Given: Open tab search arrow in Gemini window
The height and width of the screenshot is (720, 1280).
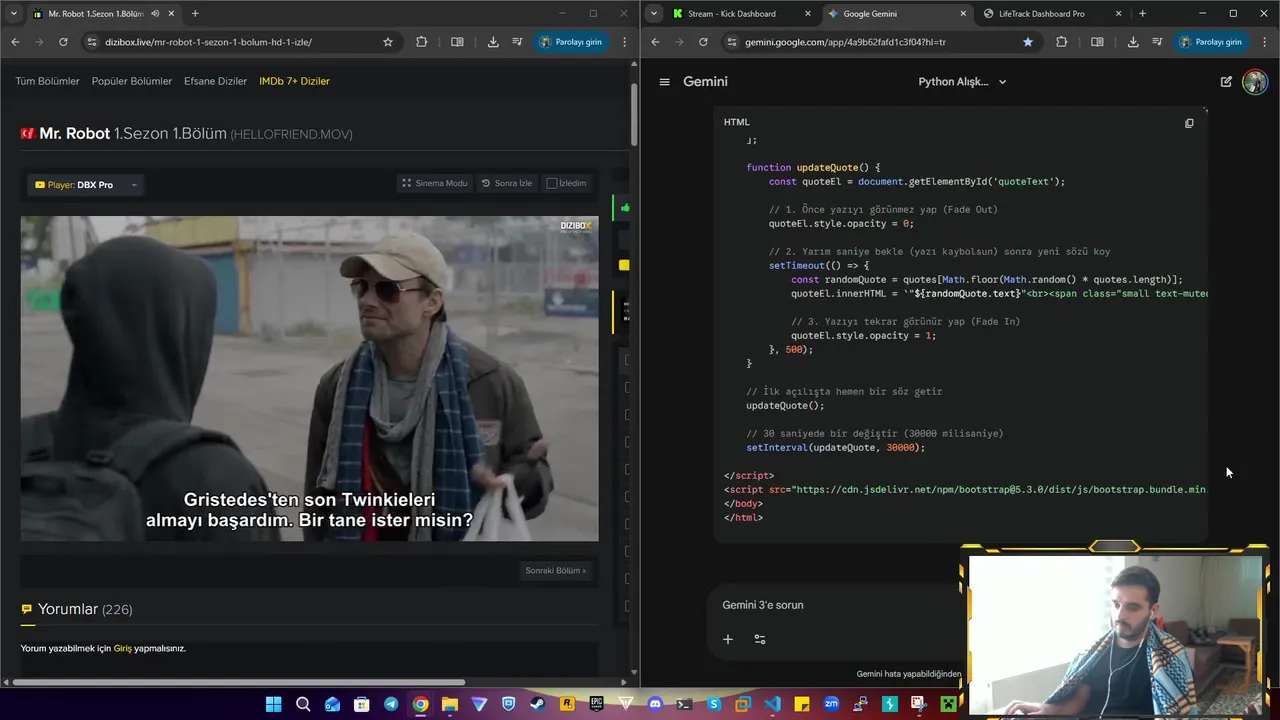Looking at the screenshot, I should tap(653, 14).
